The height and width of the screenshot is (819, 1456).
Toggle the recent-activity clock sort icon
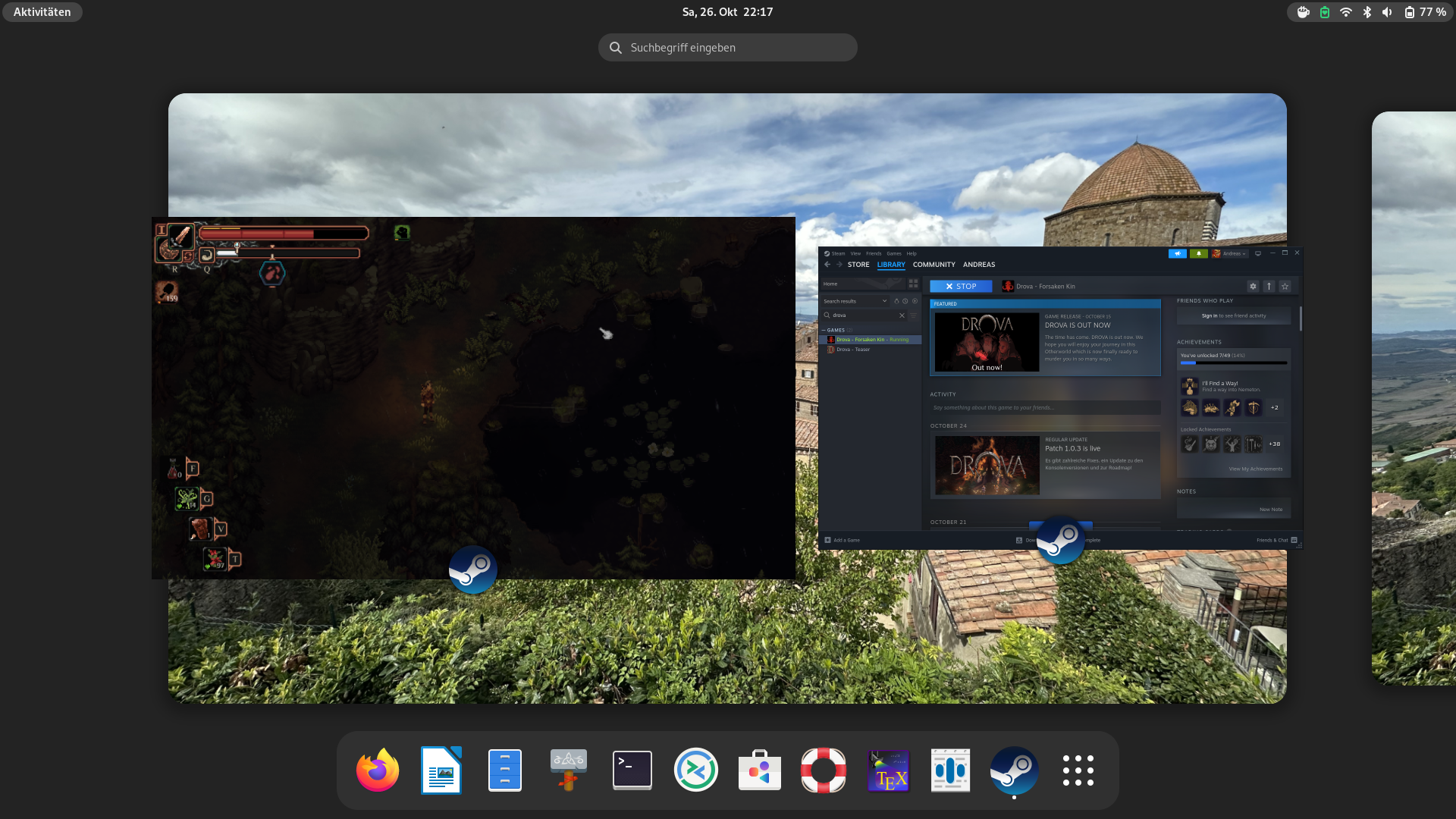(x=905, y=301)
